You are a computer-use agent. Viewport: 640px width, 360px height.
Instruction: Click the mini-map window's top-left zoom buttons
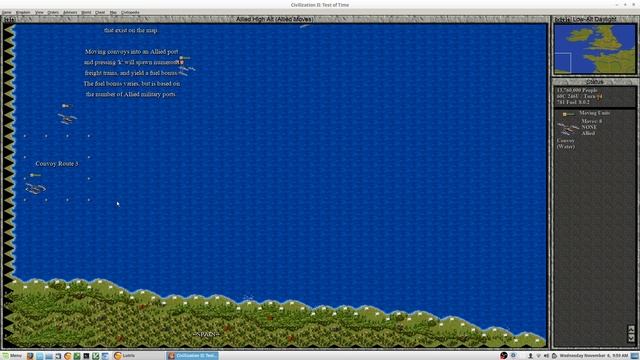pyautogui.click(x=561, y=19)
